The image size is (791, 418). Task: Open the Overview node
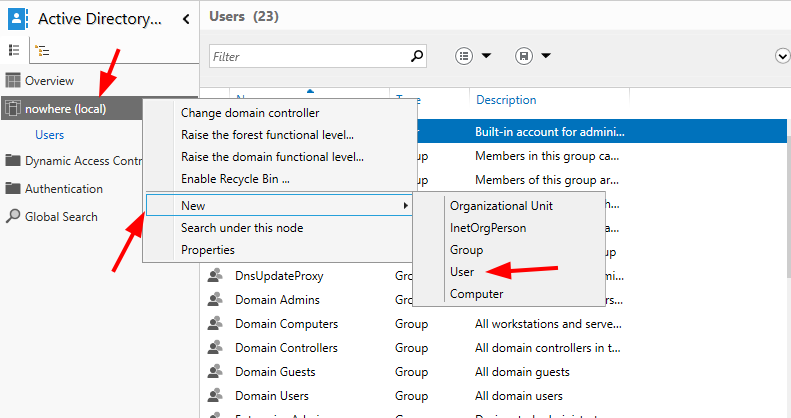point(49,81)
